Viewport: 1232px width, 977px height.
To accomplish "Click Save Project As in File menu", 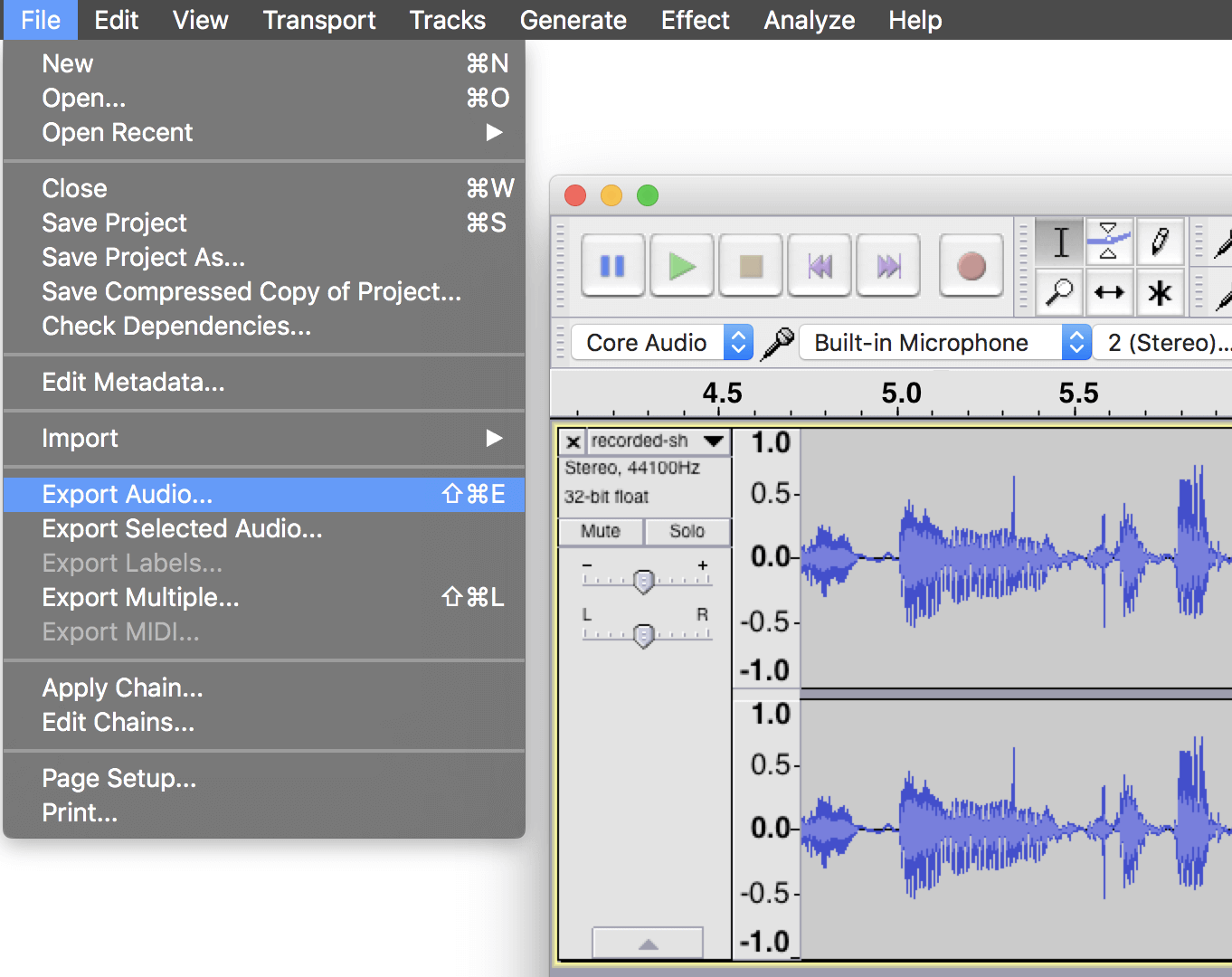I will [143, 257].
